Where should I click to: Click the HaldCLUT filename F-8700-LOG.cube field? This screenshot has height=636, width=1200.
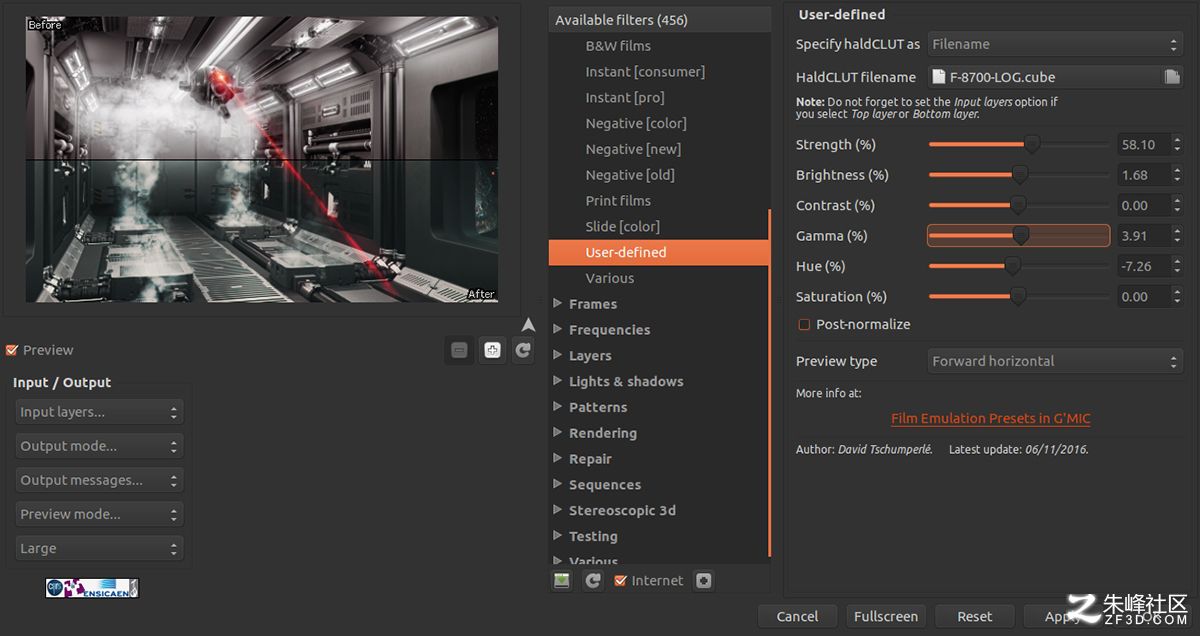(1044, 77)
